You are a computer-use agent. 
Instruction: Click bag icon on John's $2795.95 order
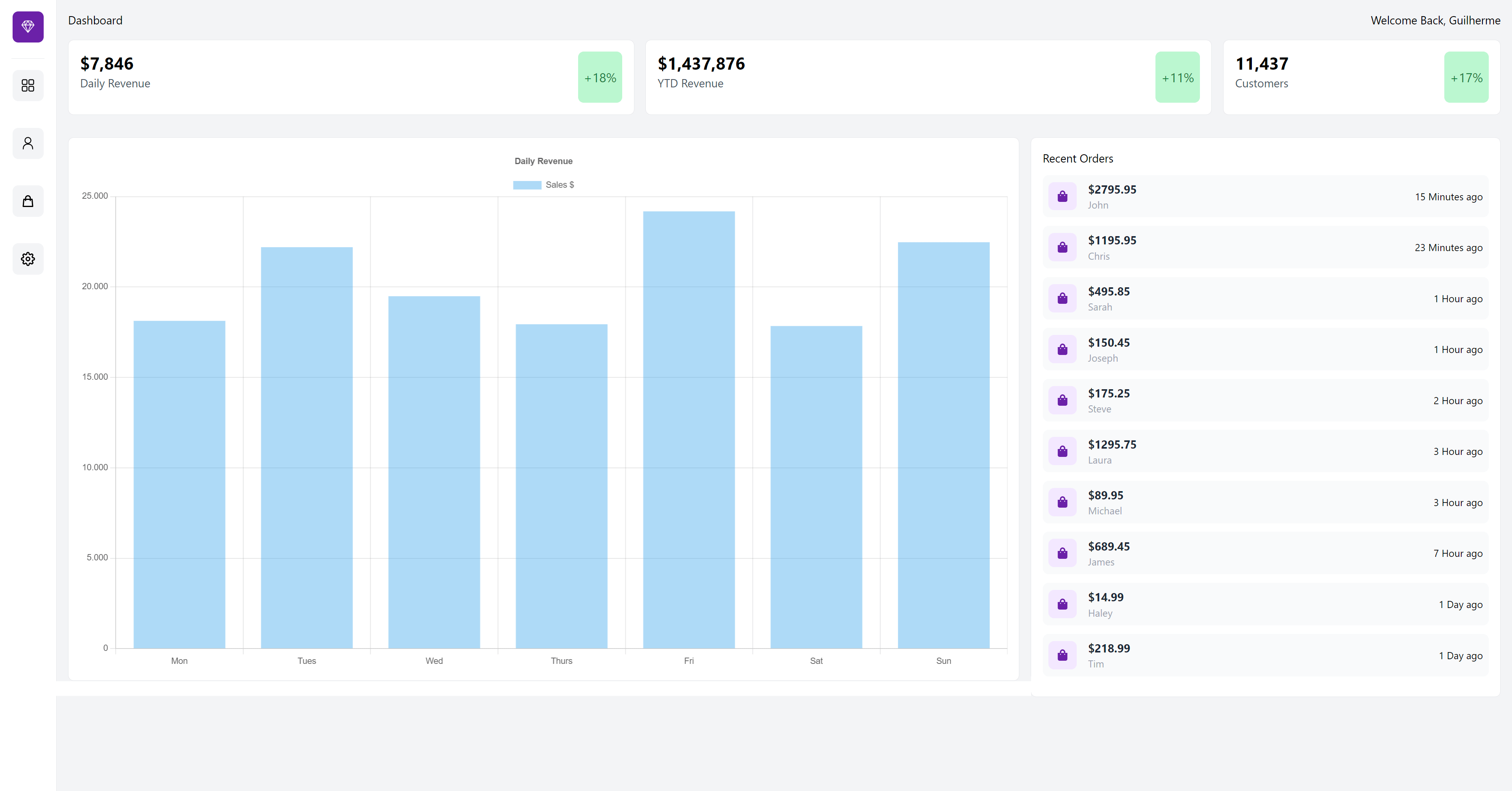[1062, 197]
